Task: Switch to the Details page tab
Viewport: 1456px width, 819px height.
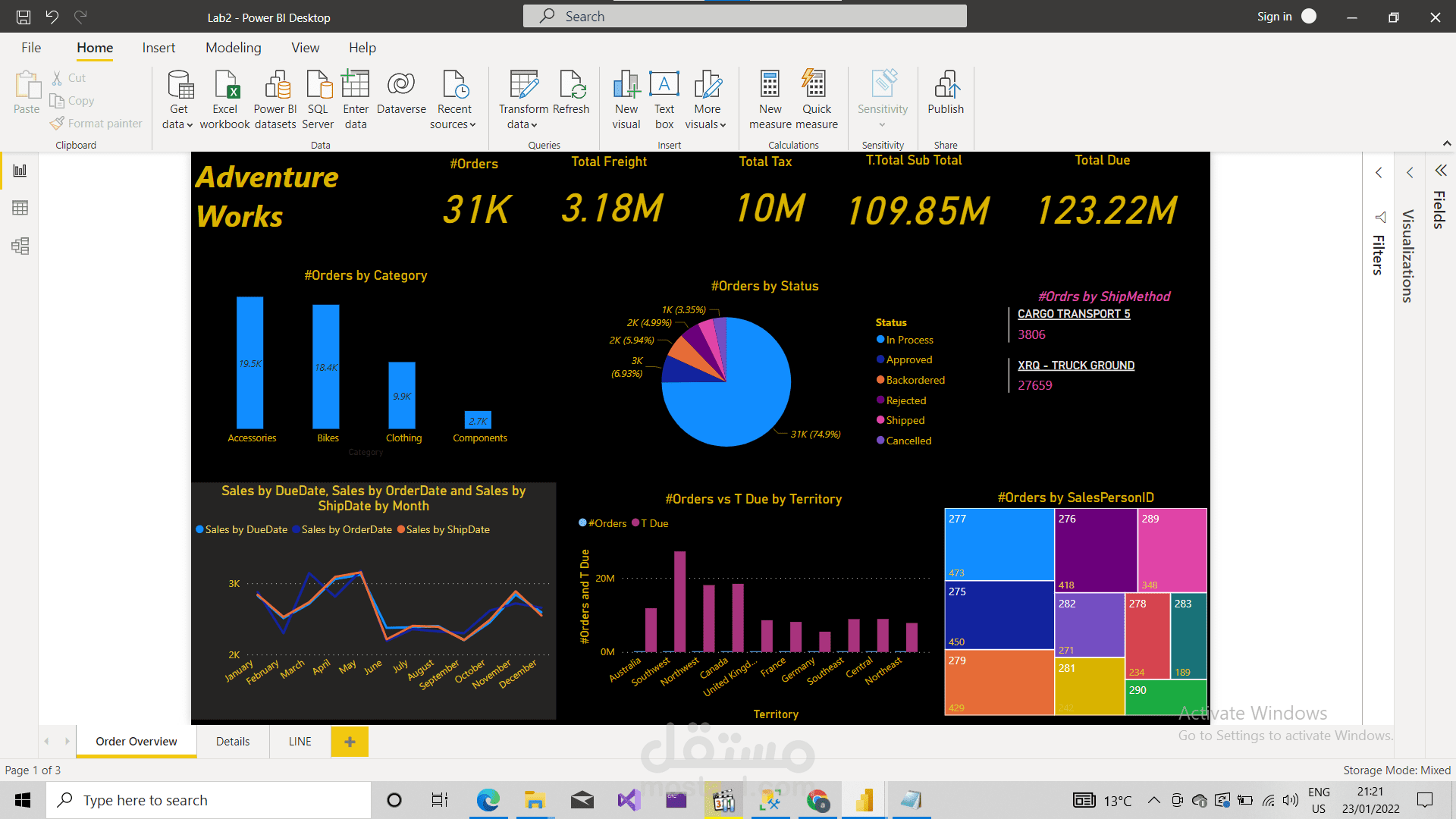Action: 232,742
